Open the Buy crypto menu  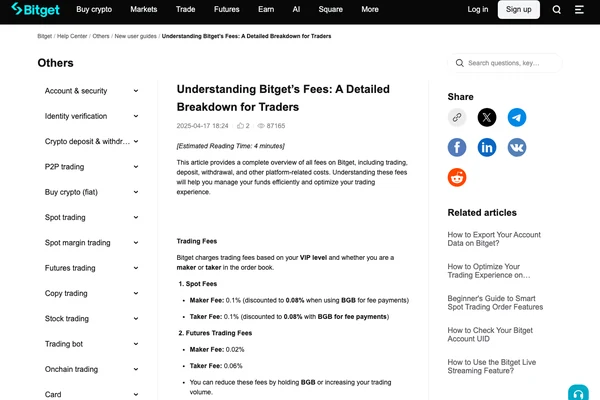coord(94,9)
